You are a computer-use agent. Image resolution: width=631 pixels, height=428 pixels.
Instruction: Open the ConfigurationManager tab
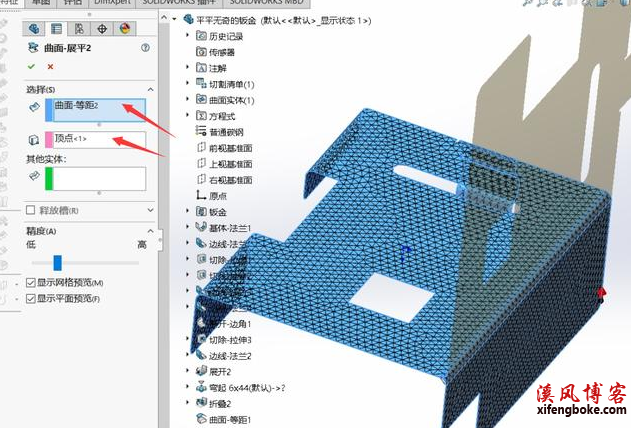pos(79,29)
